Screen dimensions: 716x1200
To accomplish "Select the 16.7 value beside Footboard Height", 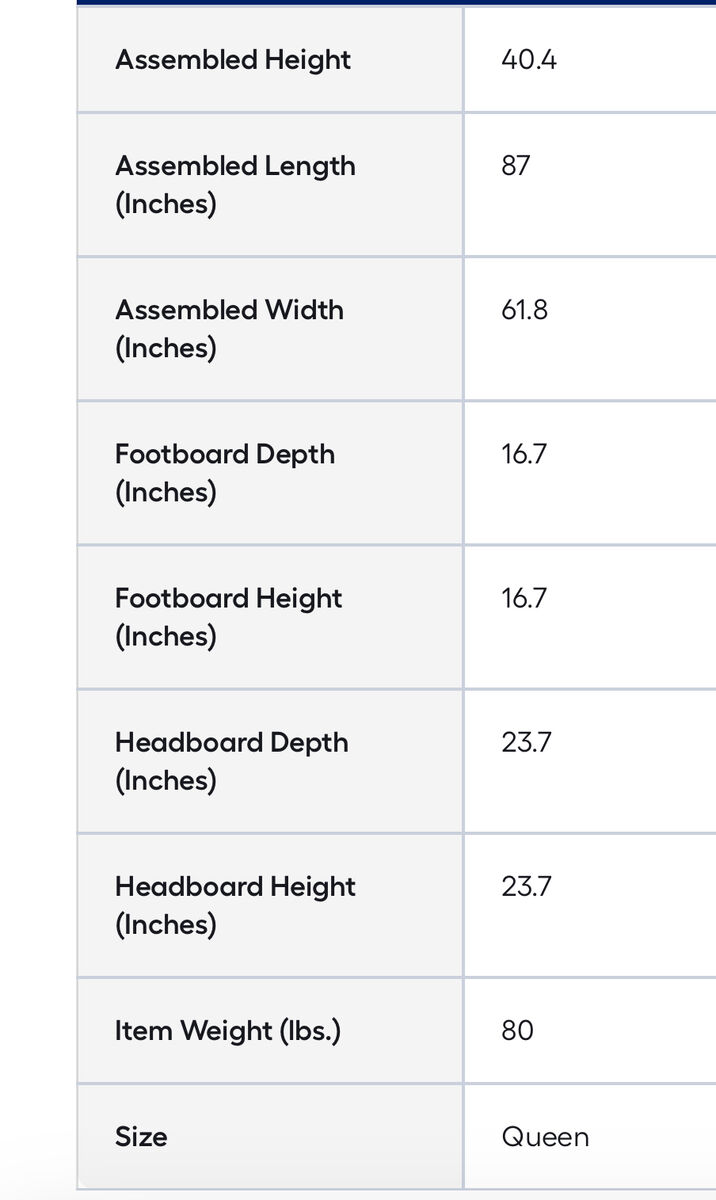I will click(524, 598).
